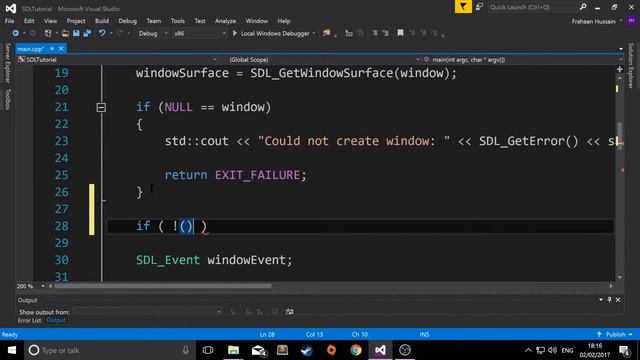Viewport: 640px width, 360px height.
Task: Open the 200 % zoom level dropdown
Action: (x=31, y=286)
